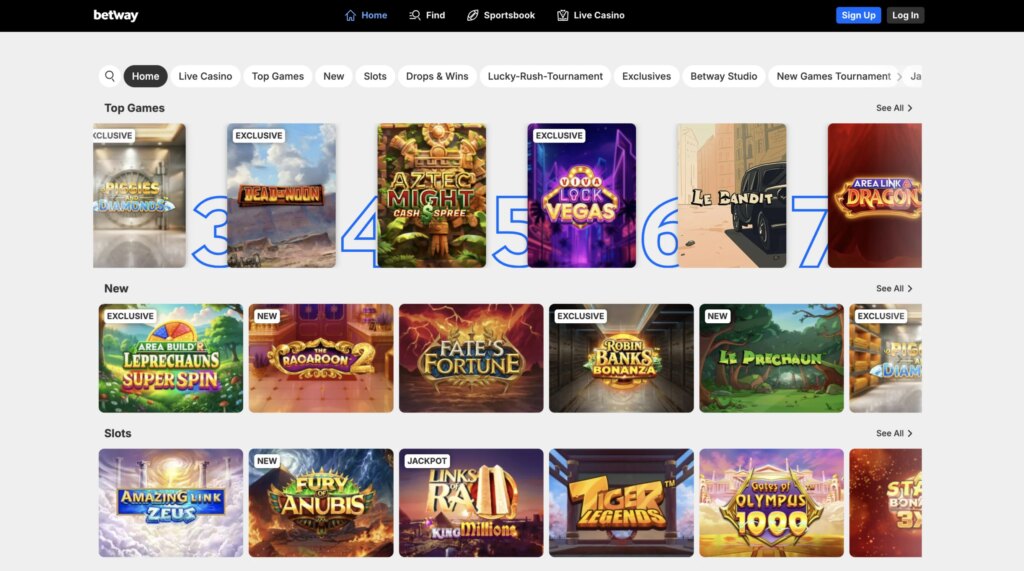Open Gates of Olympus 1000 slot
1024x571 pixels.
click(x=772, y=503)
